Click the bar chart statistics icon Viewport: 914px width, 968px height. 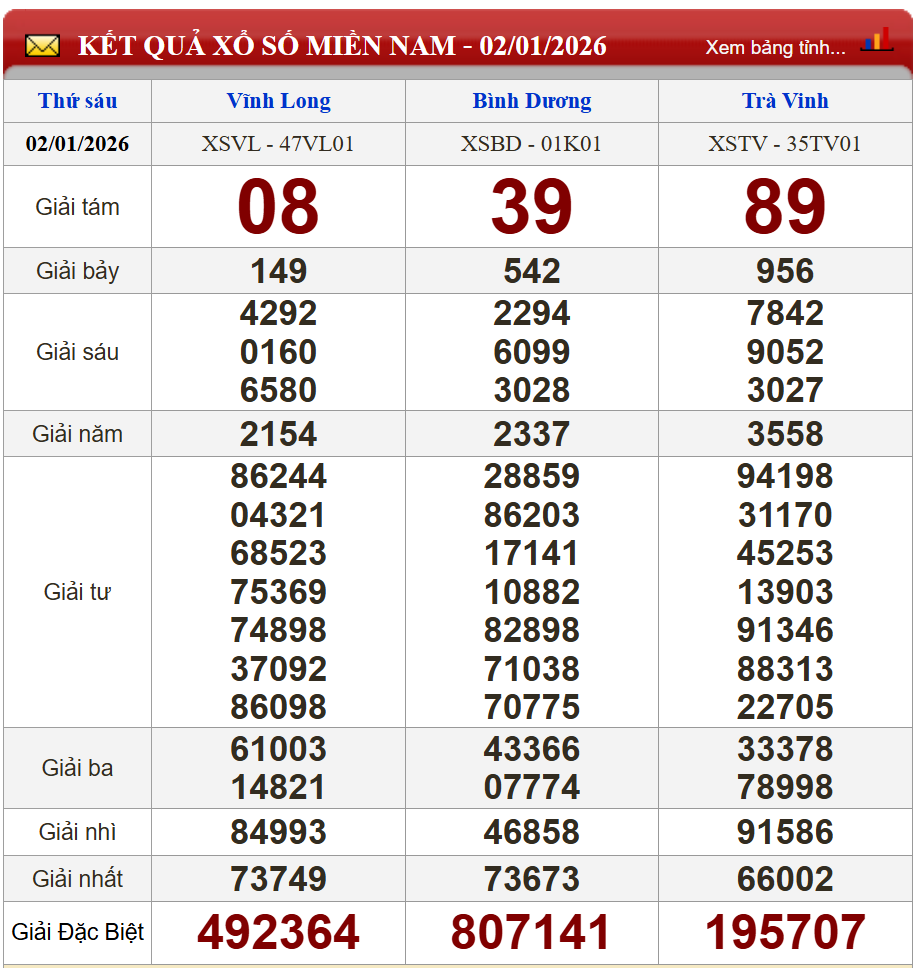click(876, 41)
